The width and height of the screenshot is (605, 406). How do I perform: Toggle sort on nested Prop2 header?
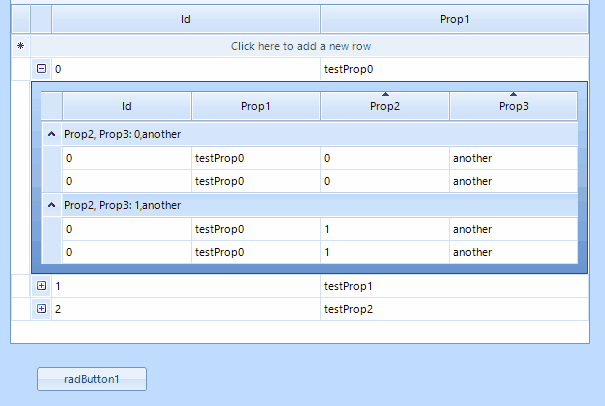coord(385,106)
